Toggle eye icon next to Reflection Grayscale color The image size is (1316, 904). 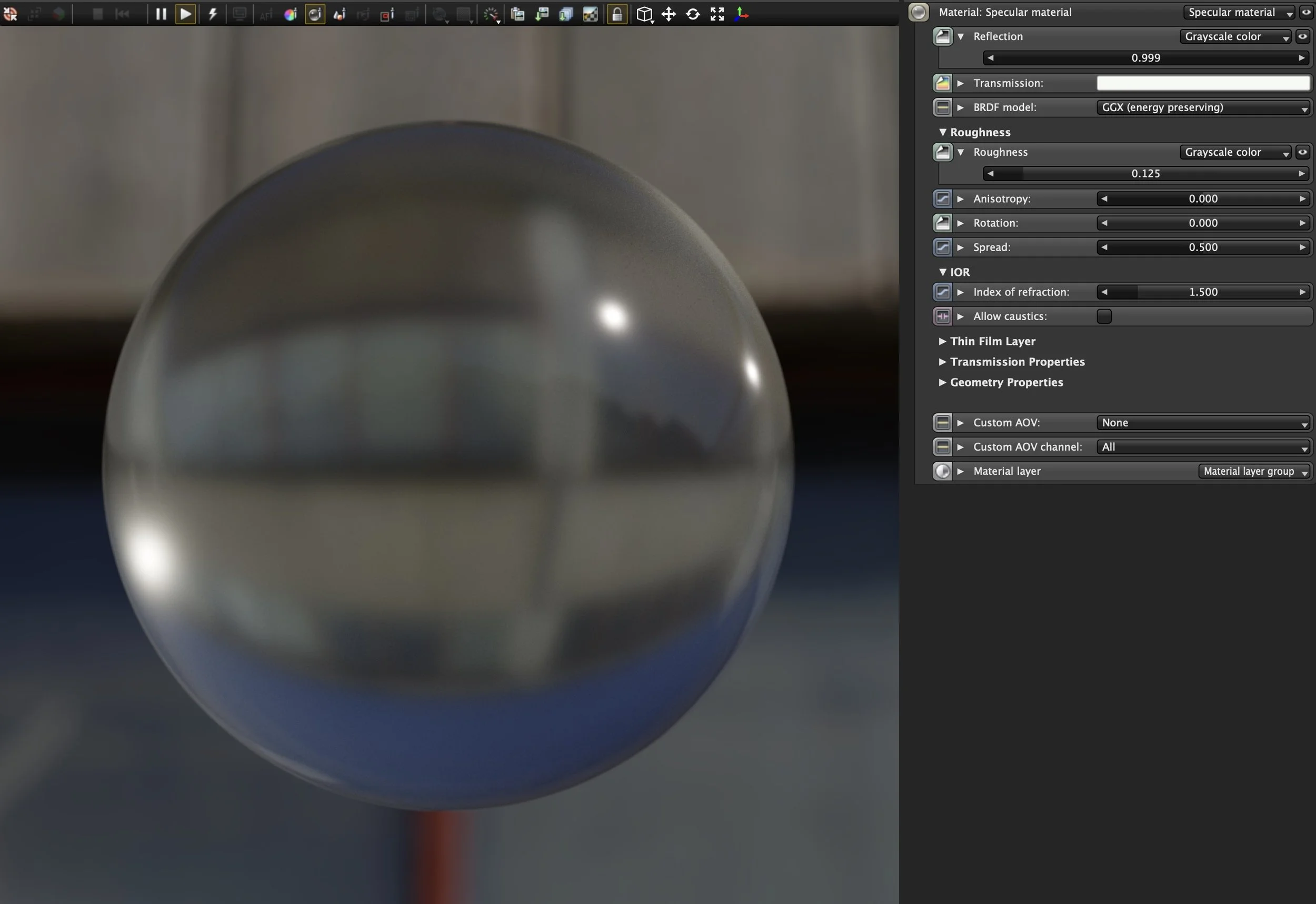click(1302, 36)
